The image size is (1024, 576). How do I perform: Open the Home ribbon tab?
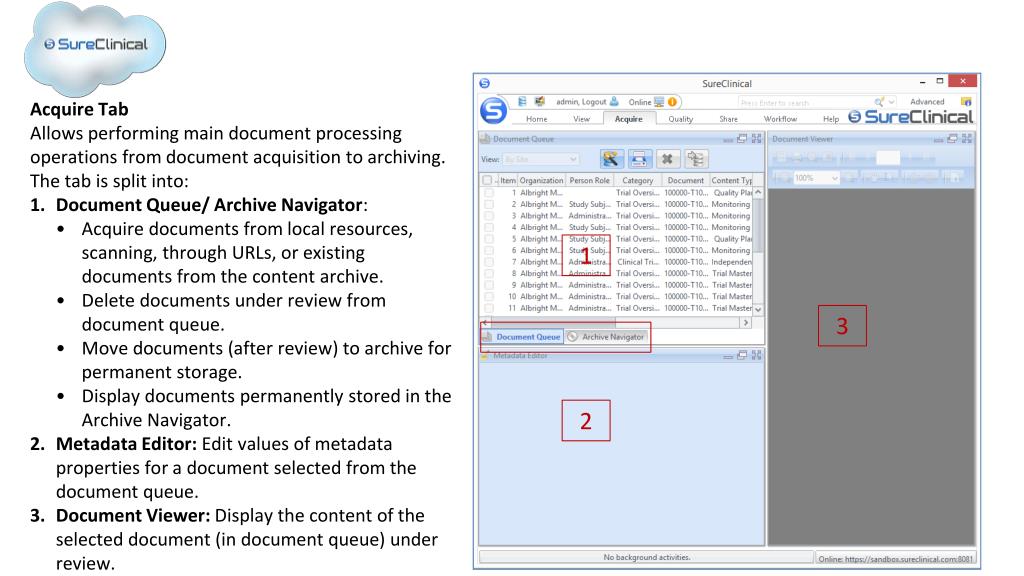537,119
